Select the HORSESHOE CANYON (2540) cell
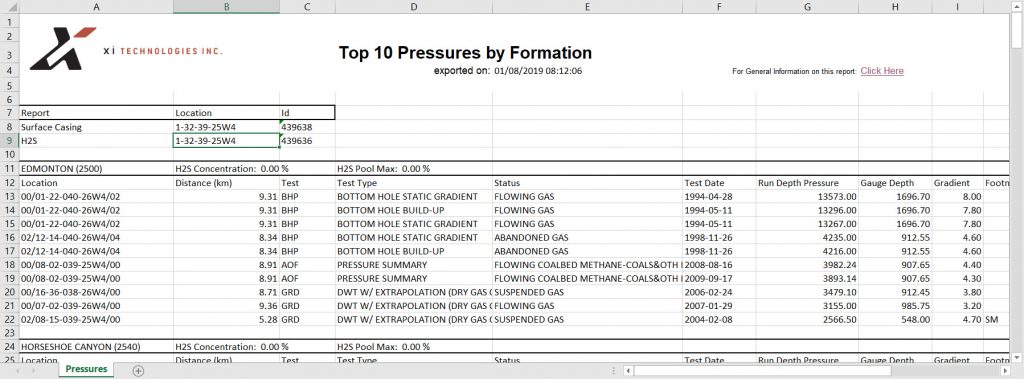The height and width of the screenshot is (379, 1024). [x=96, y=346]
